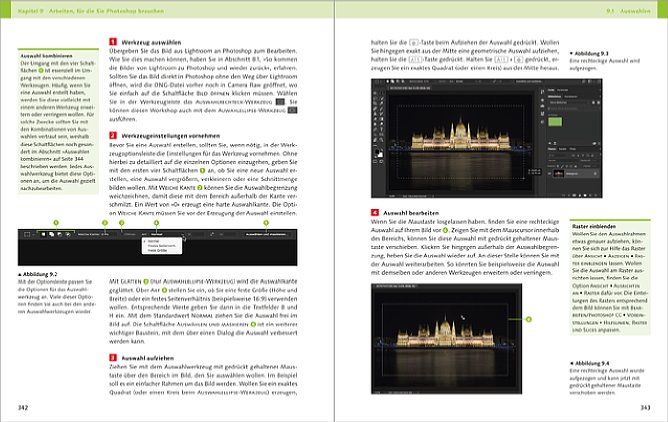This screenshot has width=668, height=422.
Task: Click the lock icon on the Hintergrund layer
Action: (x=595, y=174)
